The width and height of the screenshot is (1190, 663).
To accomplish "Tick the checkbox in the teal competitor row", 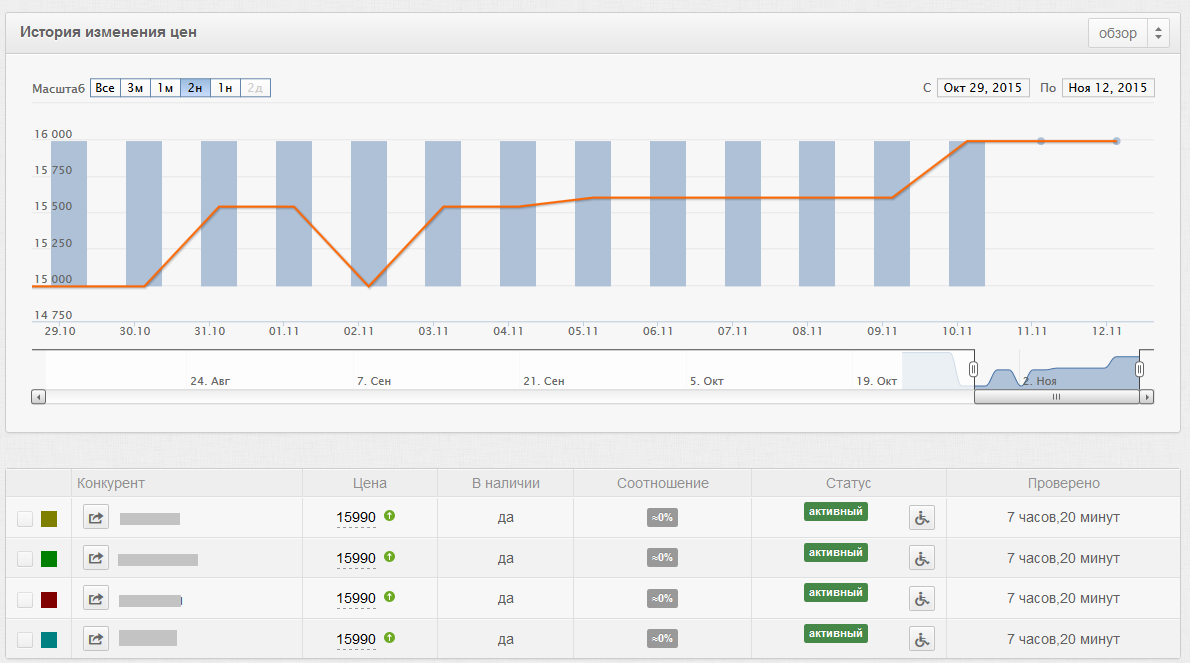I will 25,639.
